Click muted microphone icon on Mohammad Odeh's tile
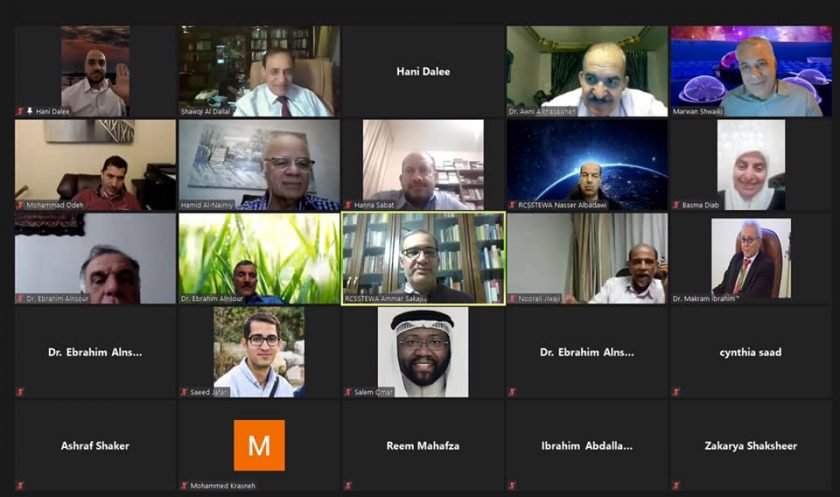Screen dimensions: 840x497 20,205
